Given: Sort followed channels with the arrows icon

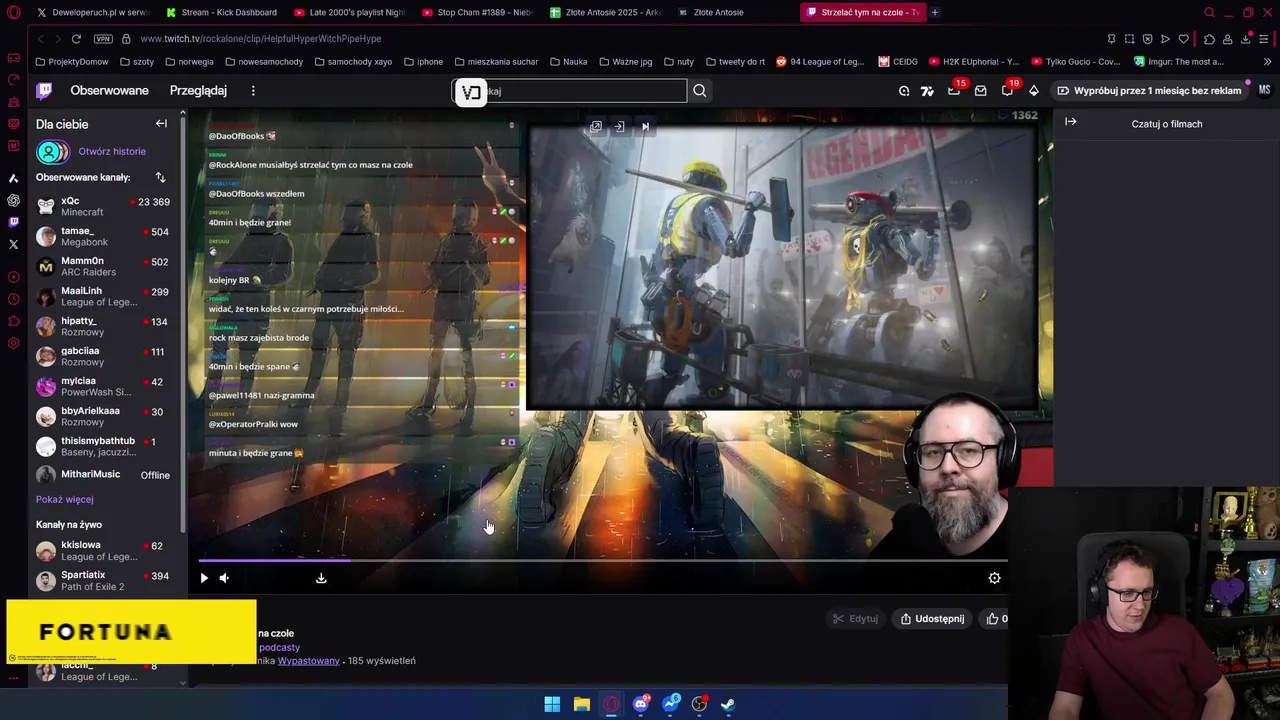Looking at the screenshot, I should pos(160,177).
